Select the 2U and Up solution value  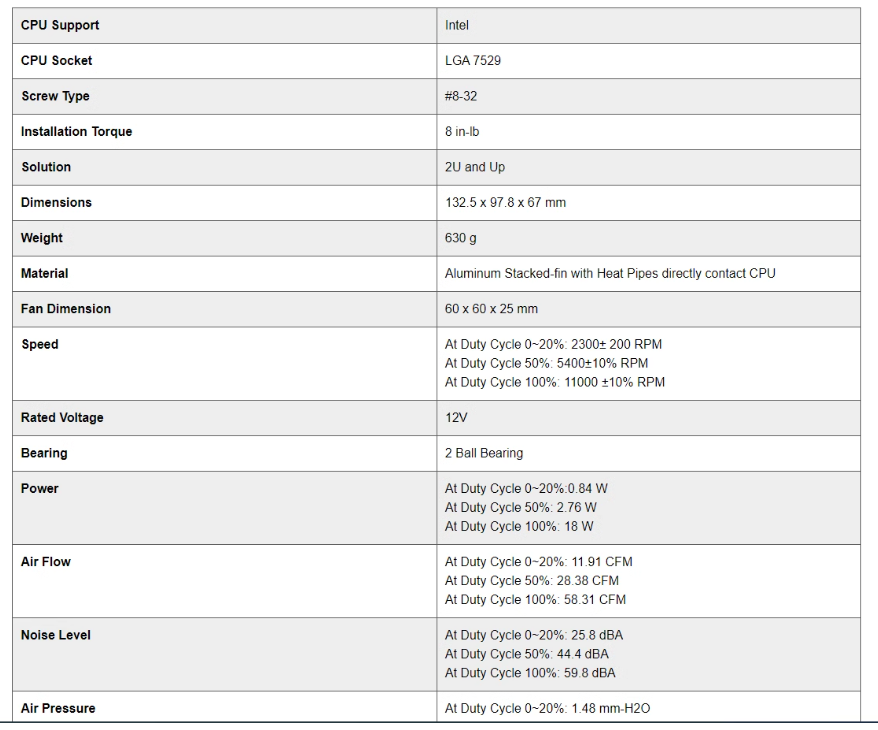pos(474,167)
